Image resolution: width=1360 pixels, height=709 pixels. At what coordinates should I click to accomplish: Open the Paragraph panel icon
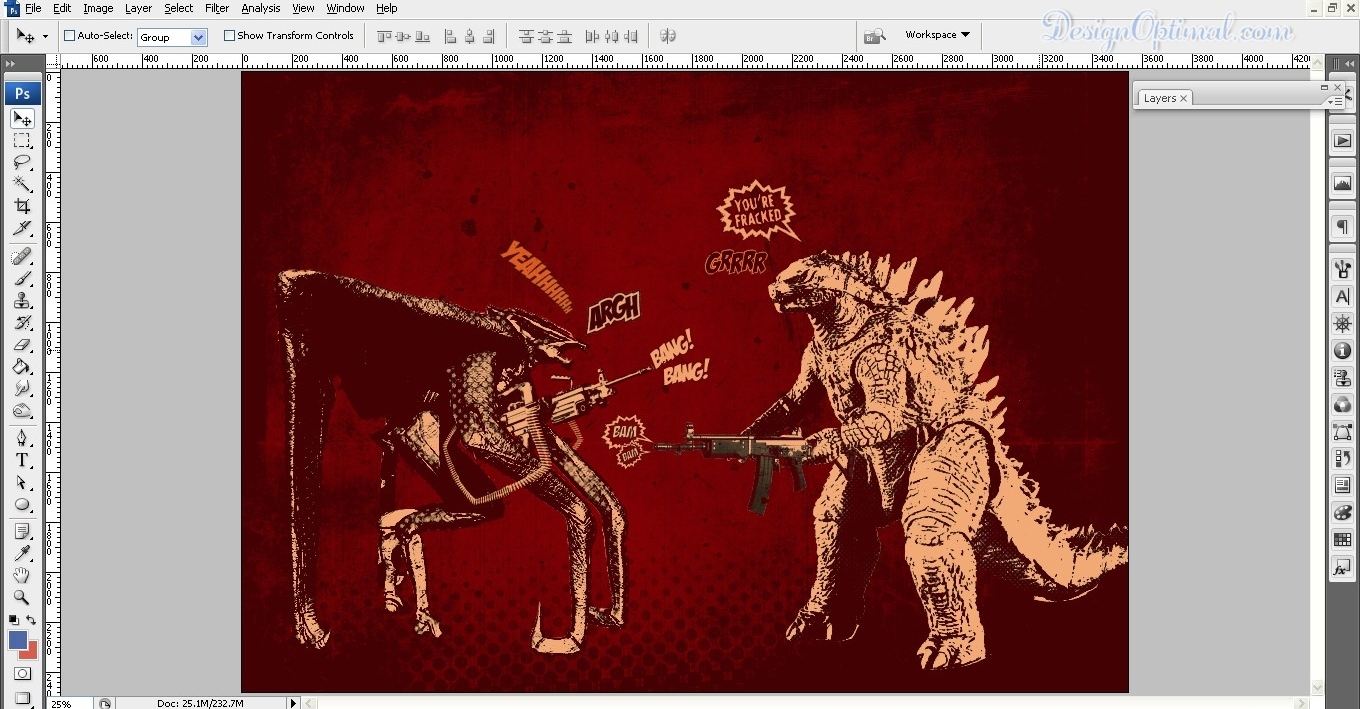click(1342, 227)
